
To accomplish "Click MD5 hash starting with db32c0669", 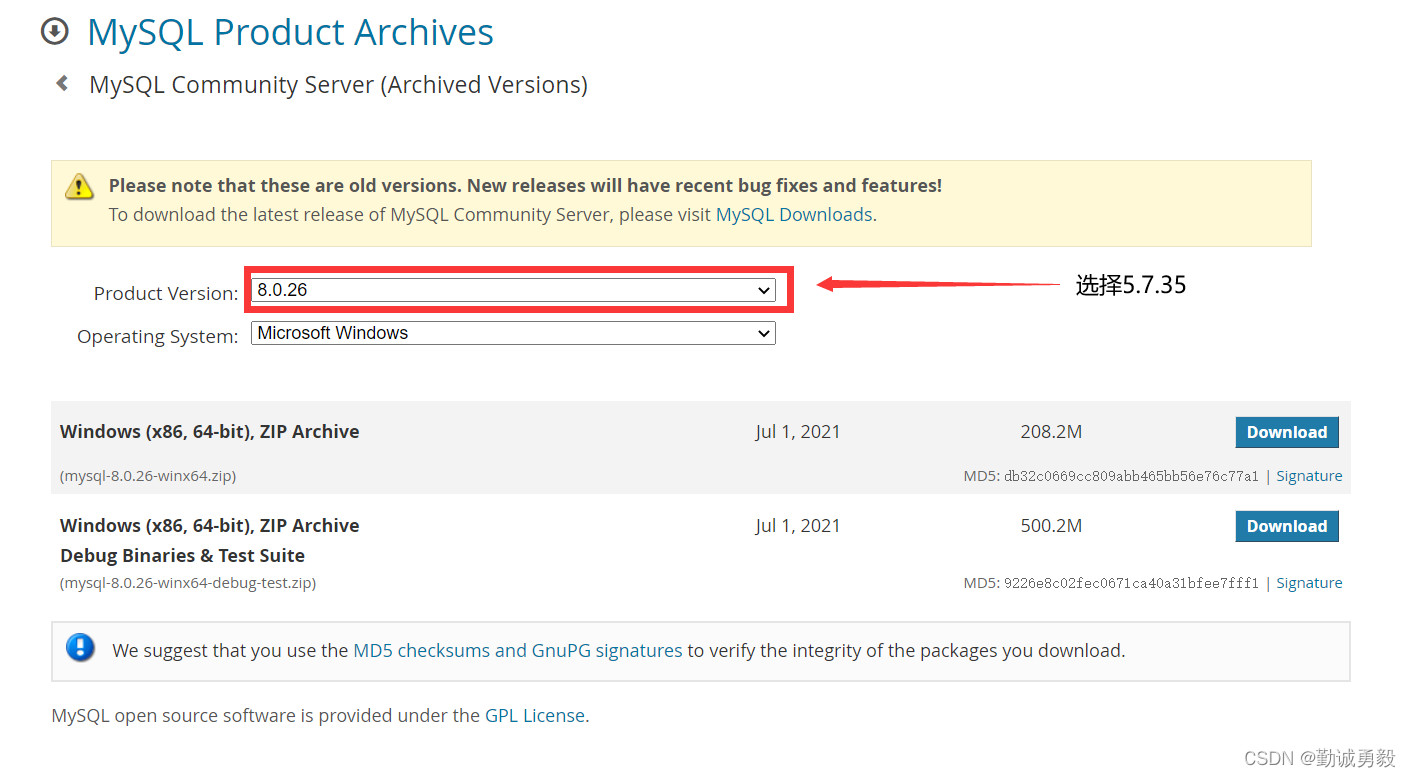I will tap(1131, 477).
